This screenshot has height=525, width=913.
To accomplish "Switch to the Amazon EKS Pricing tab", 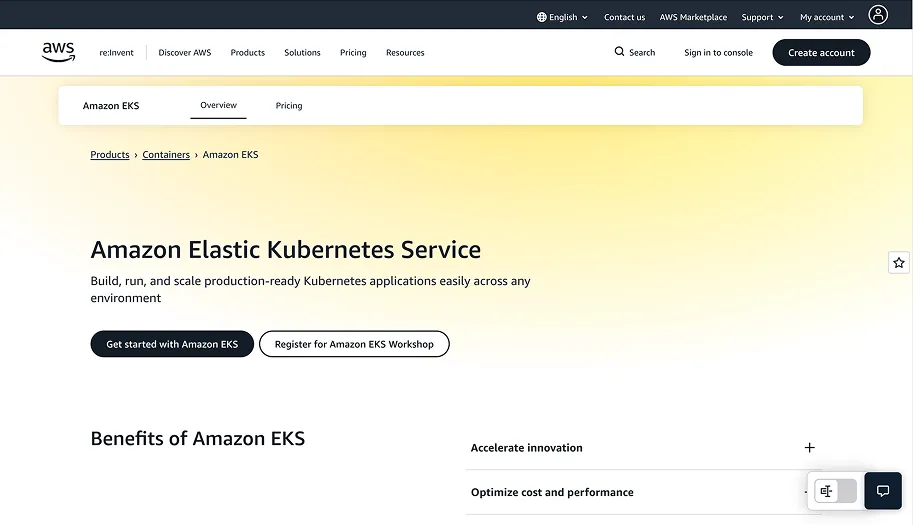I will click(x=289, y=105).
